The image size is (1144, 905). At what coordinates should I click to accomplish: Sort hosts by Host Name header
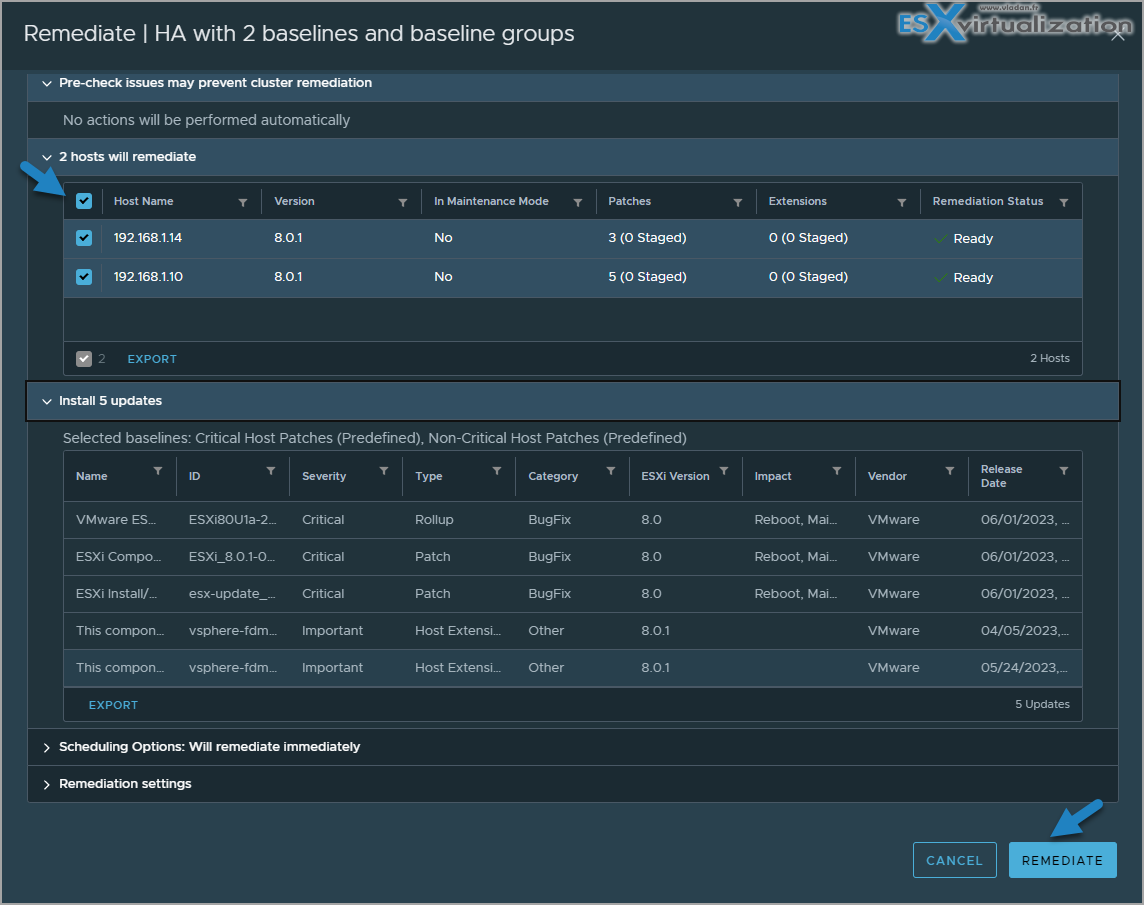point(144,201)
